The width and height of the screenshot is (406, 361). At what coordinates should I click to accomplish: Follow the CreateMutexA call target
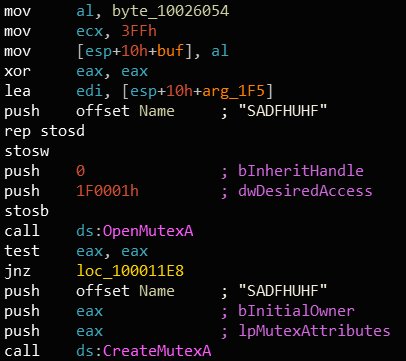point(157,351)
